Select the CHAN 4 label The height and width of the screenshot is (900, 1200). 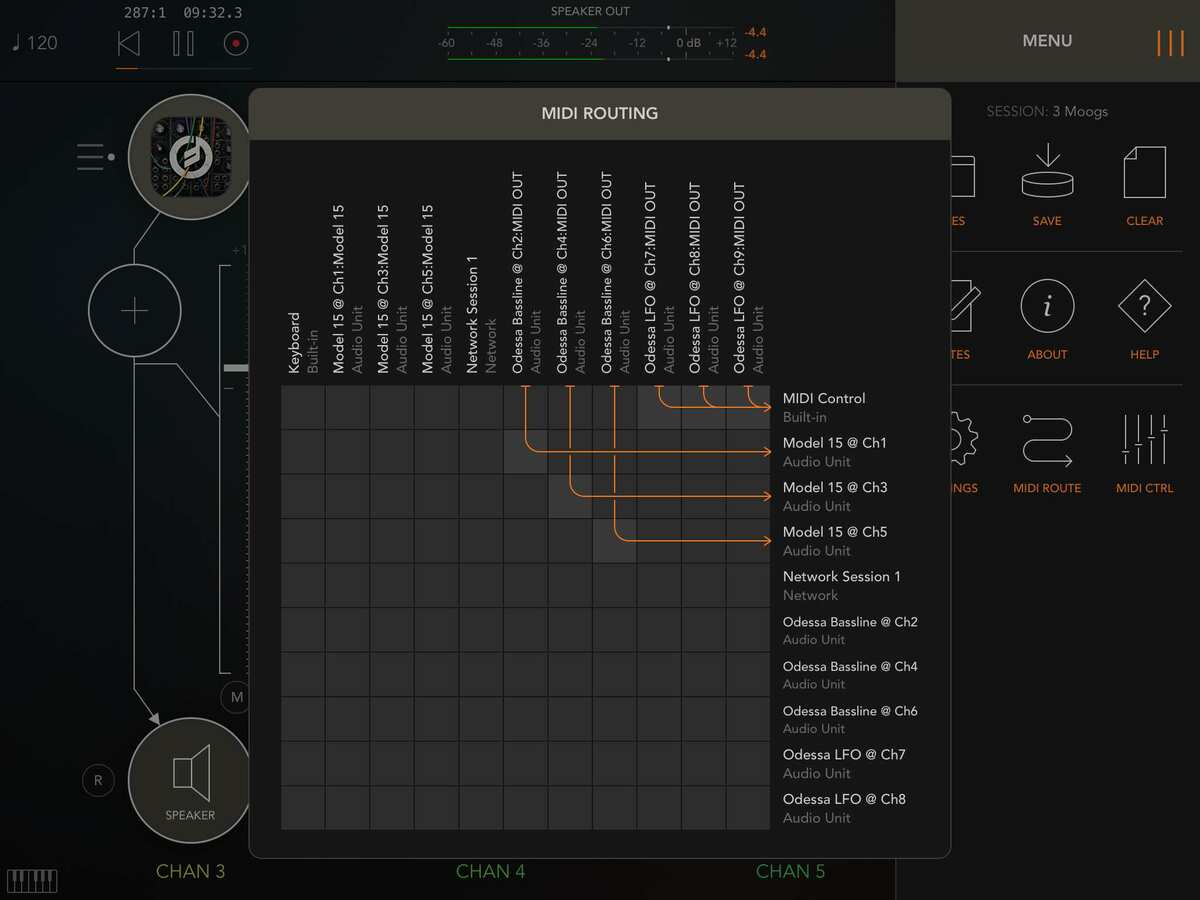pyautogui.click(x=490, y=871)
